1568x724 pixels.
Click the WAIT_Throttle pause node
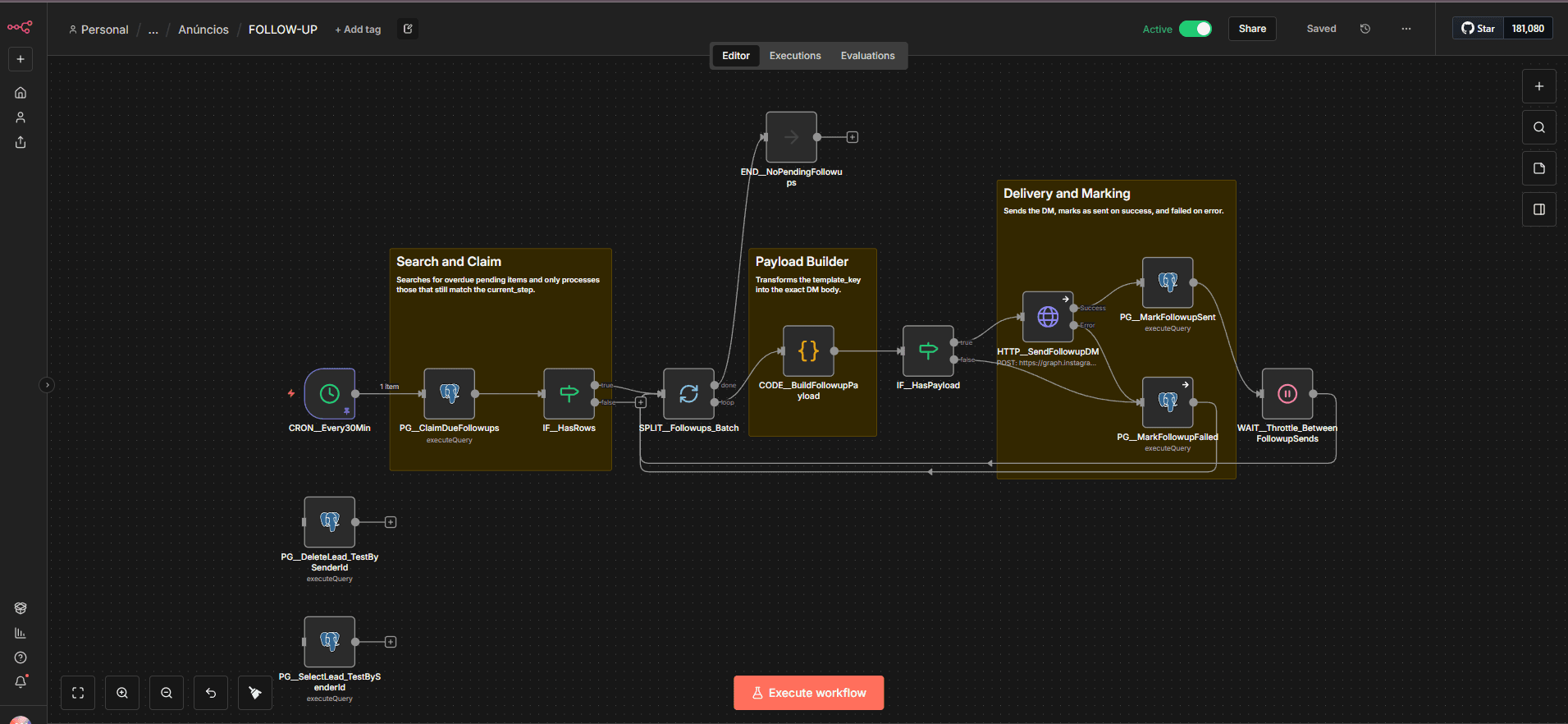coord(1287,394)
